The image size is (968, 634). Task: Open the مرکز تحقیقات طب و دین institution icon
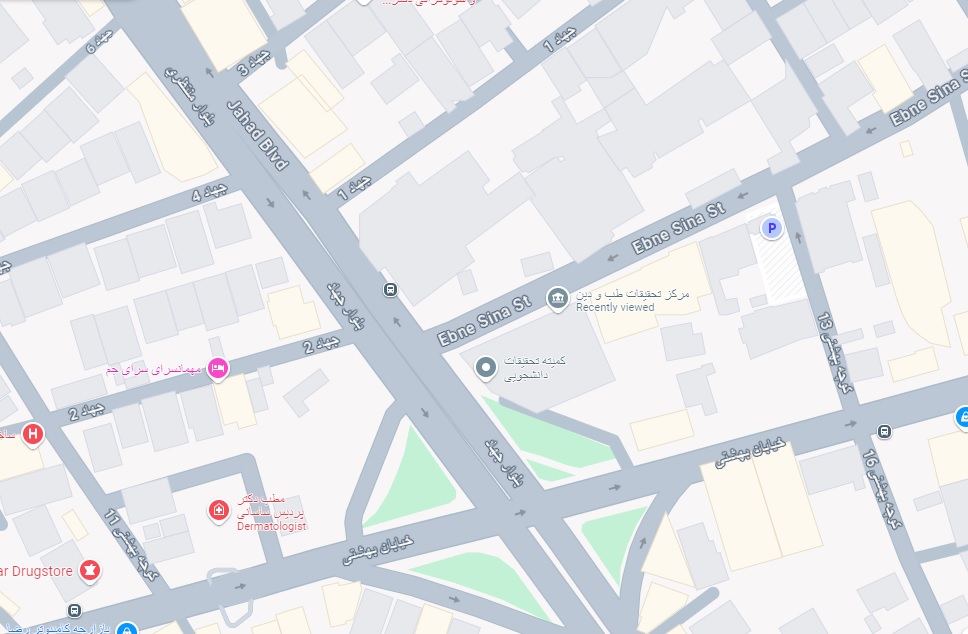click(x=557, y=299)
